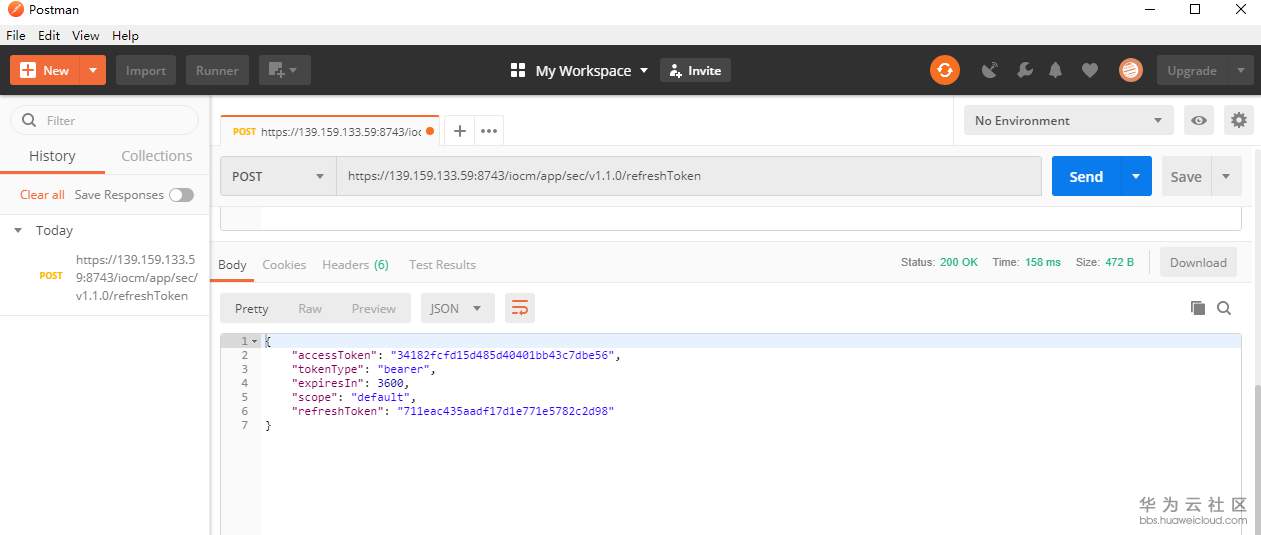Select the response Body tab
Screen dimensions: 1261x535
tap(232, 265)
